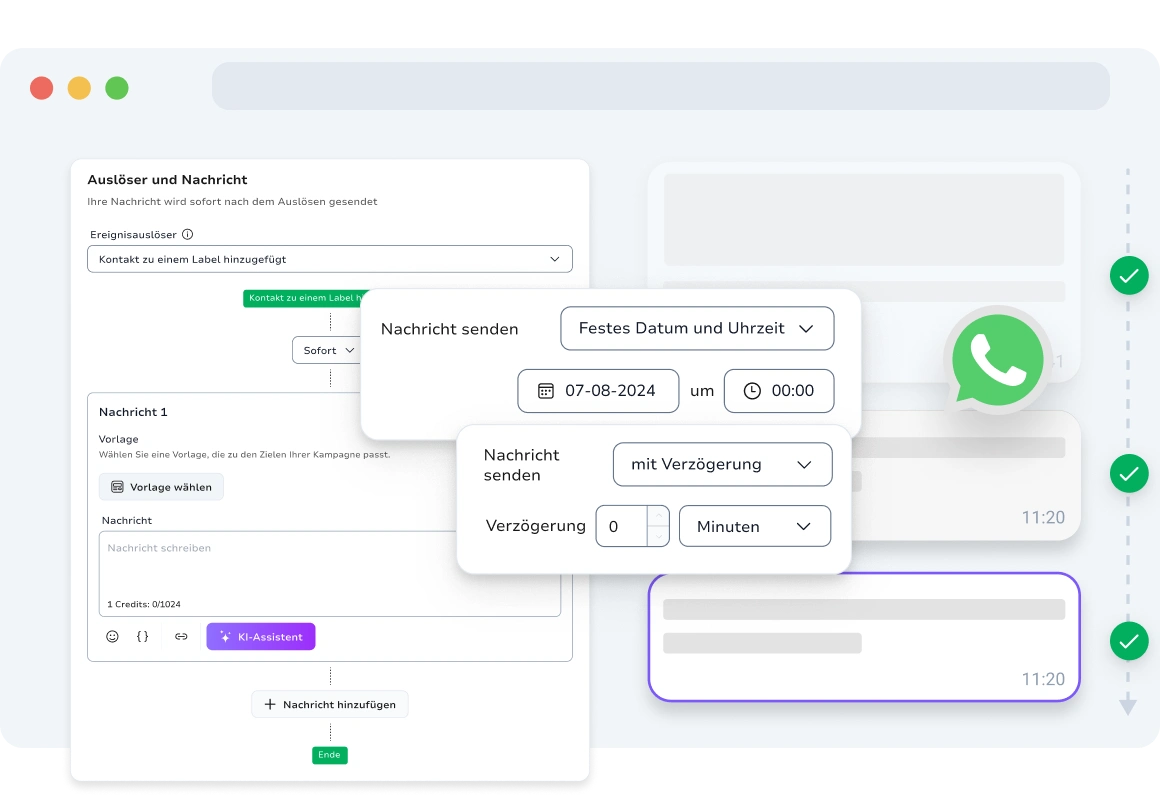Viewport: 1160px width, 796px height.
Task: Click Nachricht hinzufügen to add message
Action: pyautogui.click(x=329, y=704)
